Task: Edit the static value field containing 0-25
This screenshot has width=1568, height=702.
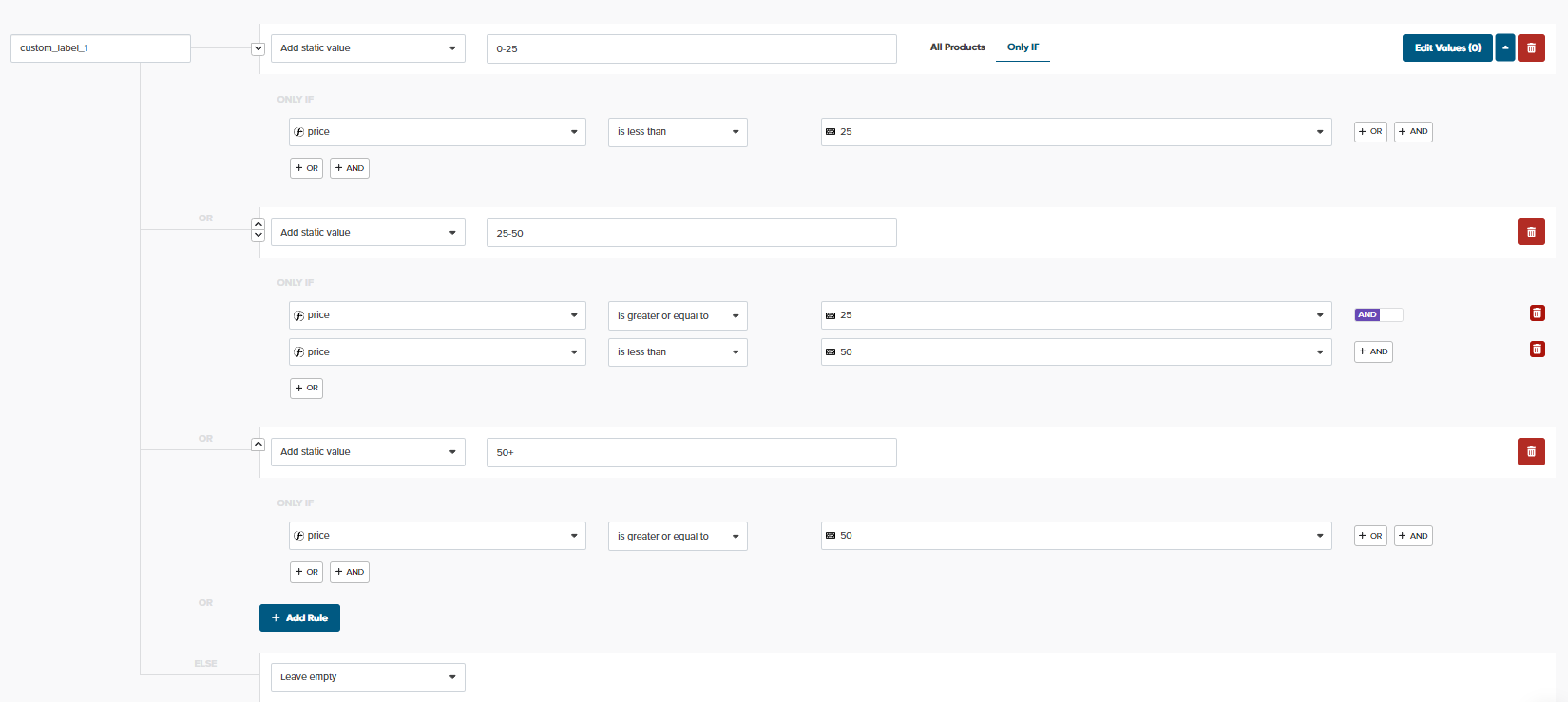Action: [x=692, y=49]
